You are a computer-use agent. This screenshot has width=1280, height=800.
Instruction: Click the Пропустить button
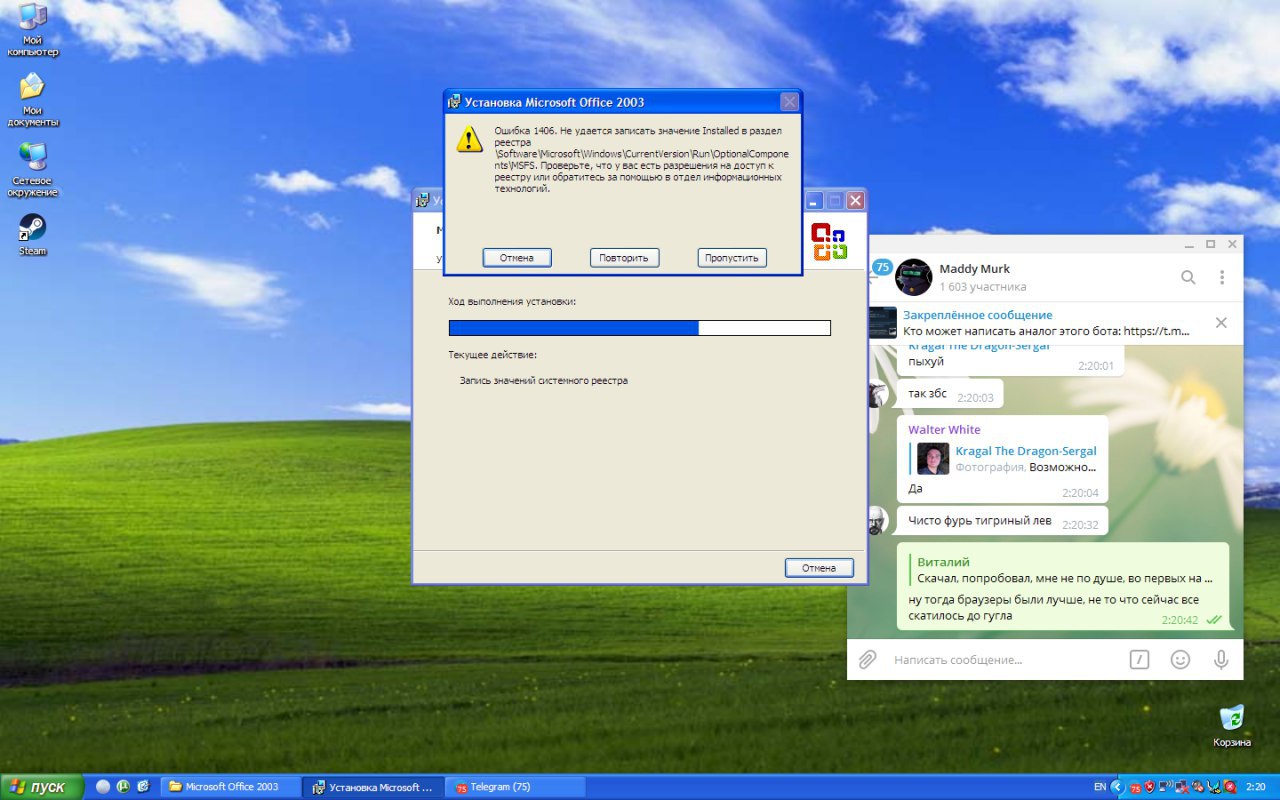click(x=732, y=258)
